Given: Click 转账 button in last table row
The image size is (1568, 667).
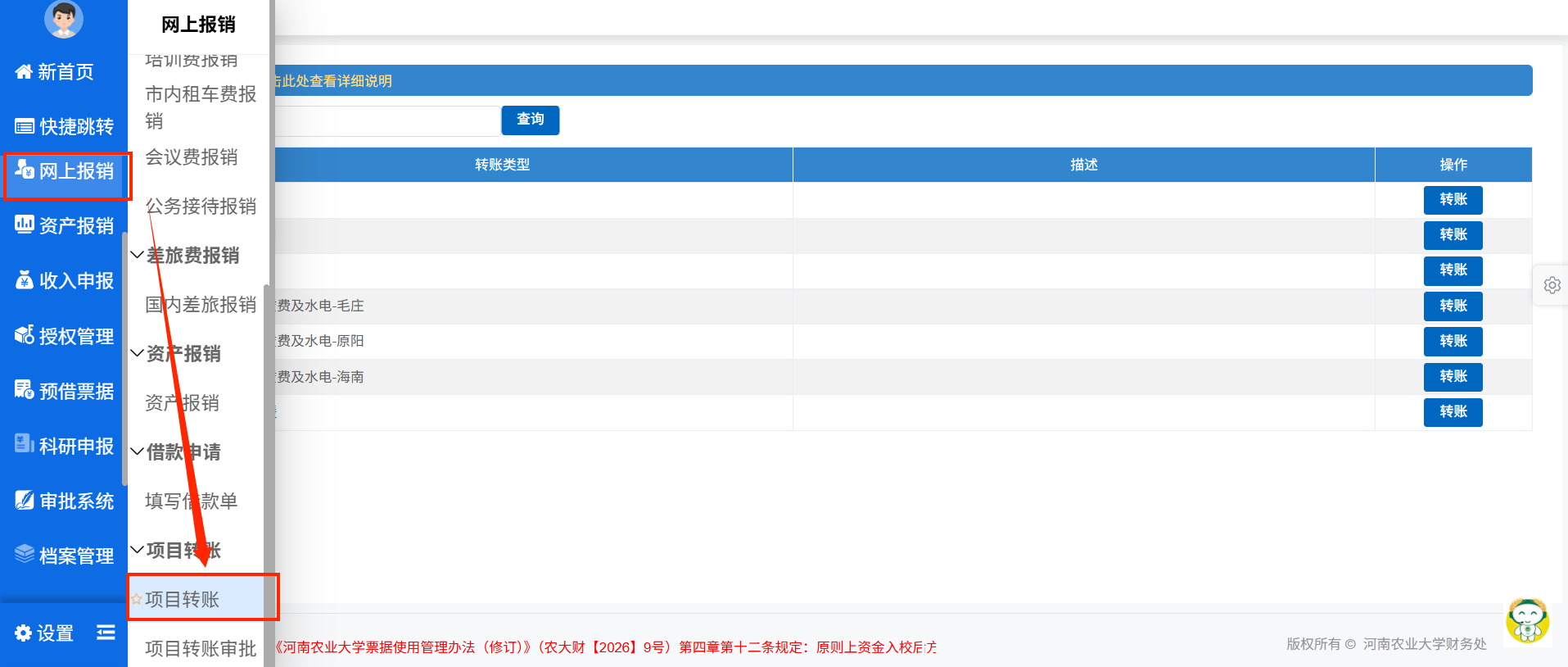Looking at the screenshot, I should point(1453,412).
